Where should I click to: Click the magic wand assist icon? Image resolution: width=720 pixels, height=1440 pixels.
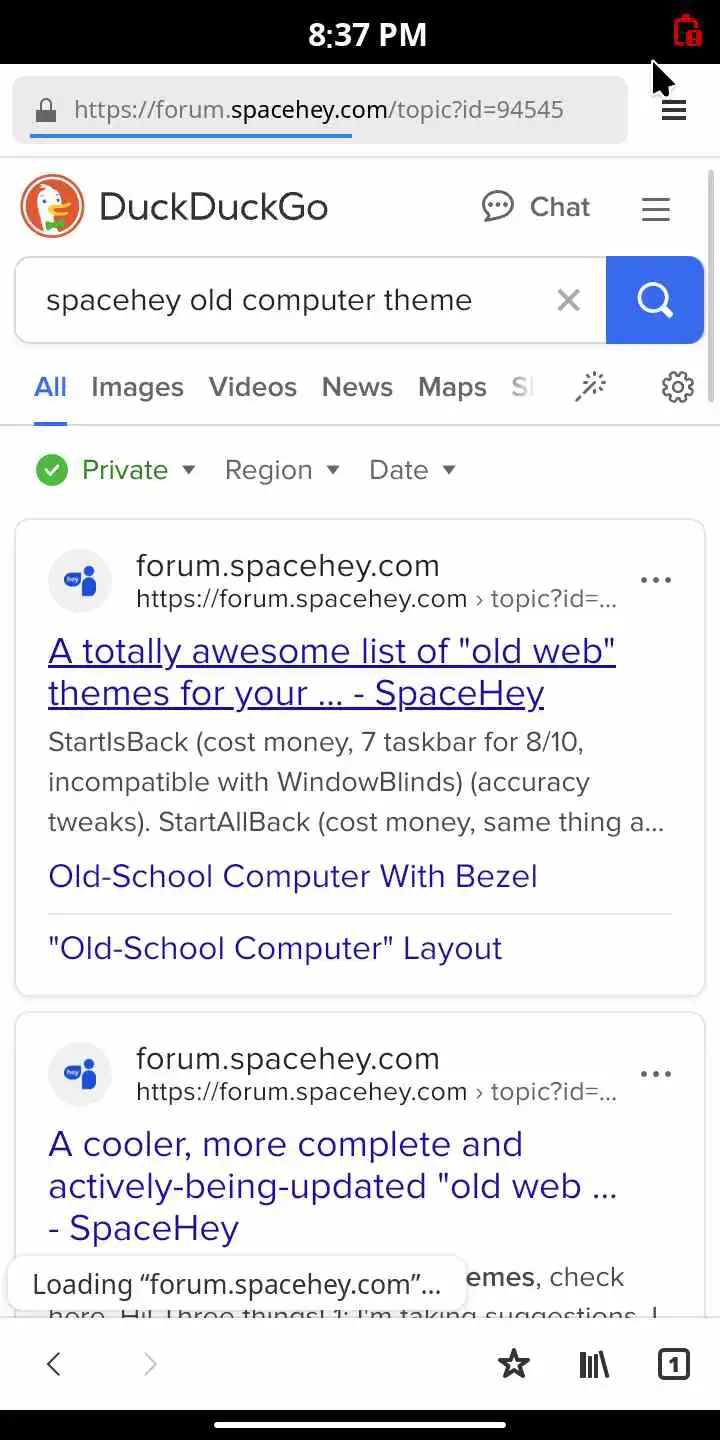tap(591, 387)
